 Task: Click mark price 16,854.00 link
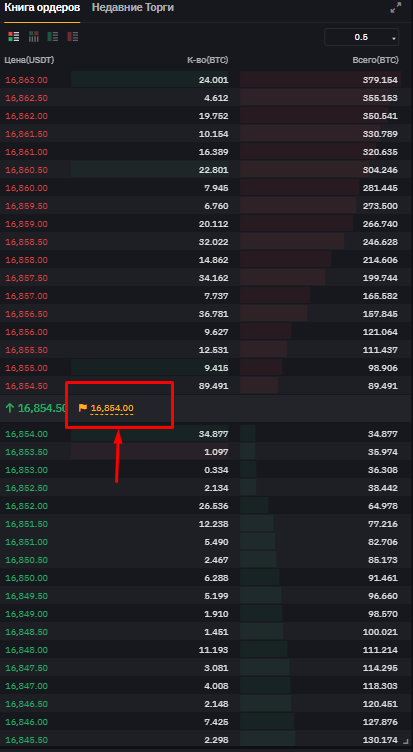[x=112, y=409]
